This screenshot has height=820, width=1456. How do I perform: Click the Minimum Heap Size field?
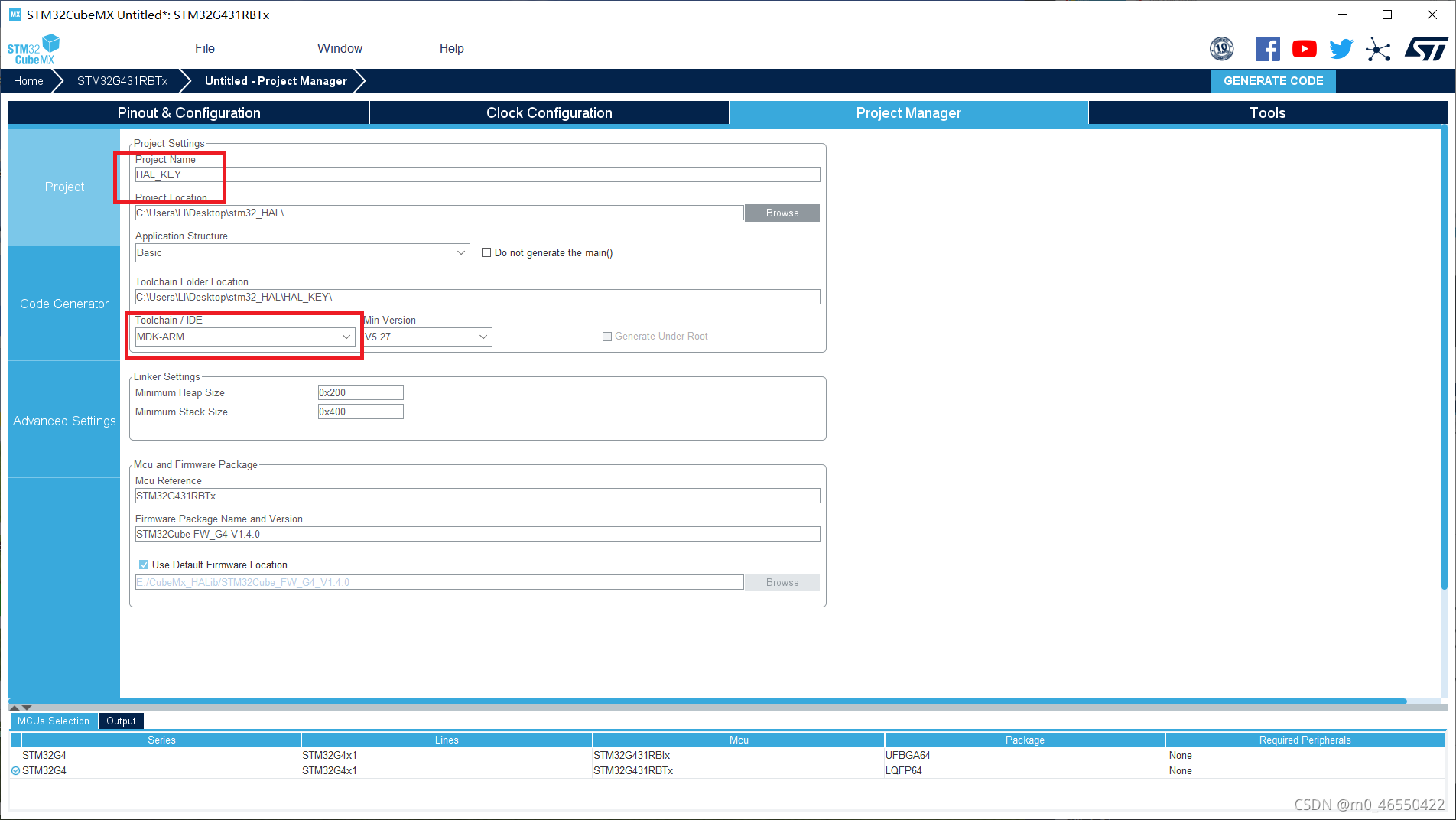click(360, 392)
